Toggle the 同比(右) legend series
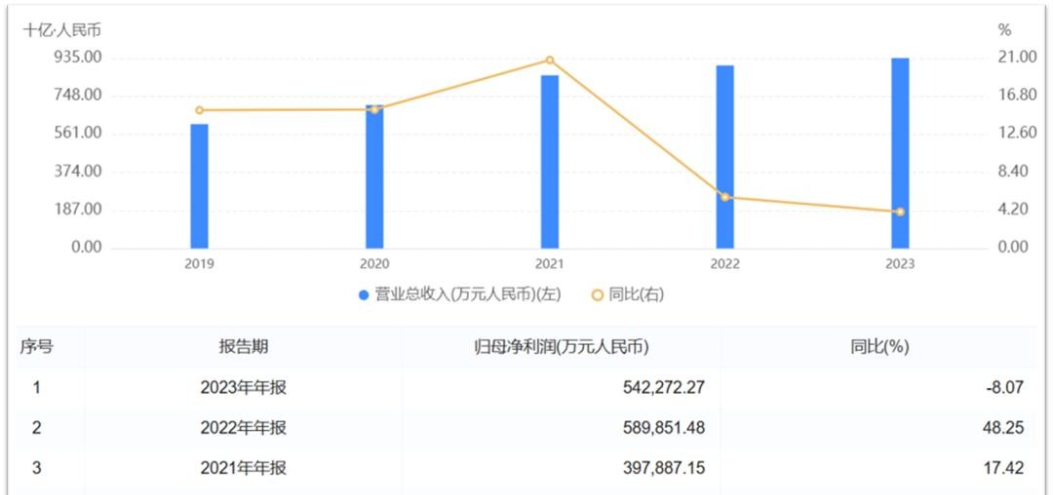The height and width of the screenshot is (495, 1053). point(627,294)
